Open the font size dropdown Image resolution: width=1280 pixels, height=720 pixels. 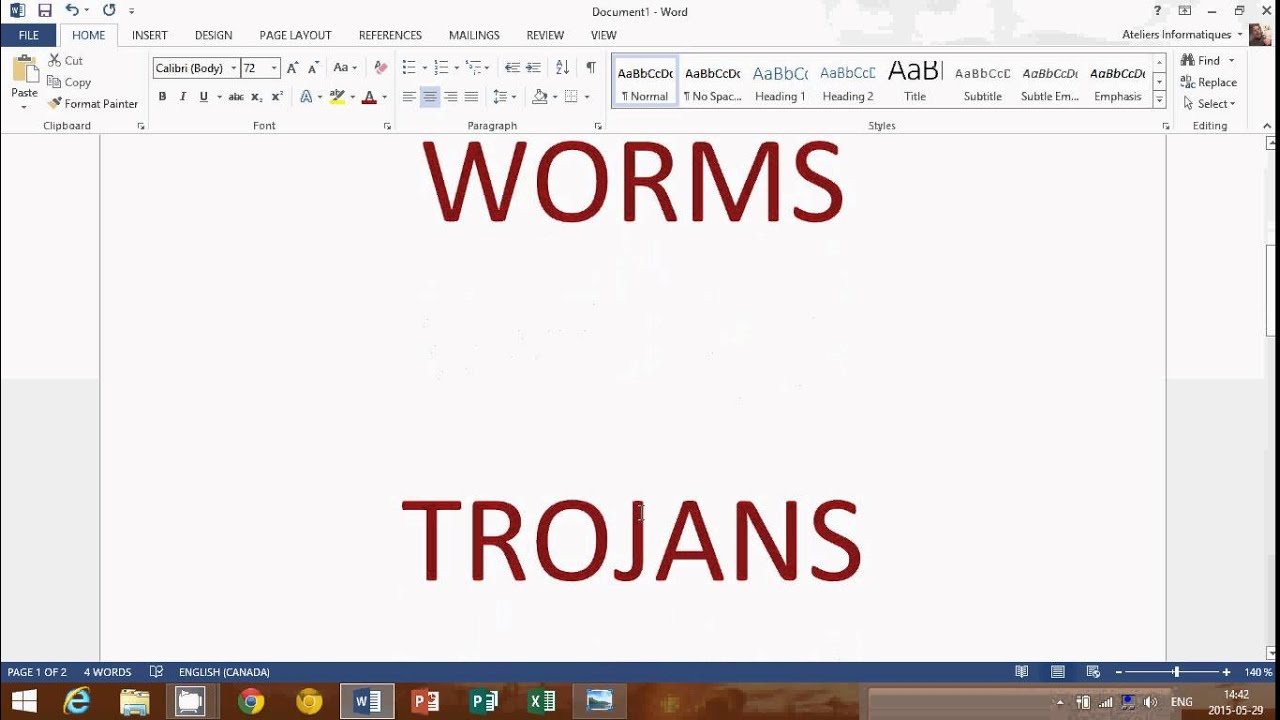274,68
